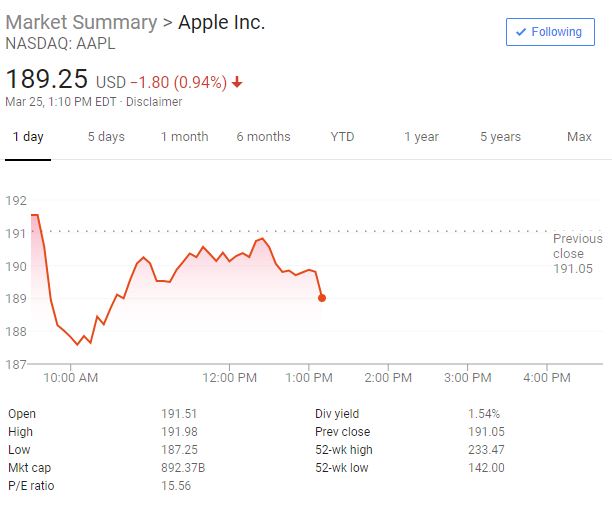The width and height of the screenshot is (612, 507).
Task: Switch to the 5 days tab
Action: point(106,137)
